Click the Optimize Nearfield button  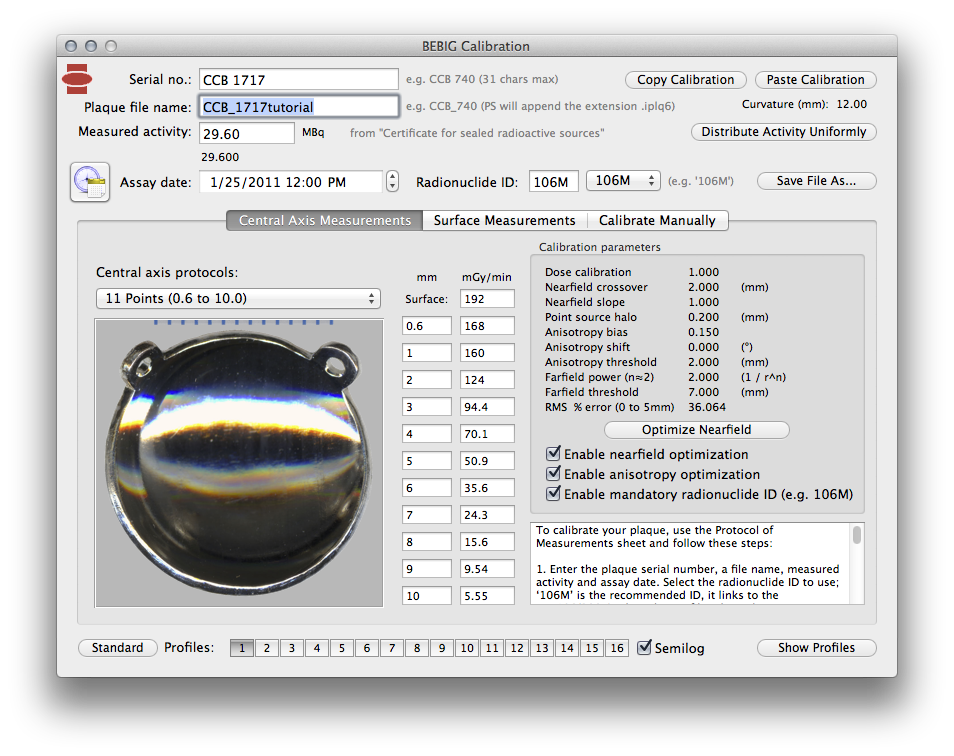click(x=697, y=429)
